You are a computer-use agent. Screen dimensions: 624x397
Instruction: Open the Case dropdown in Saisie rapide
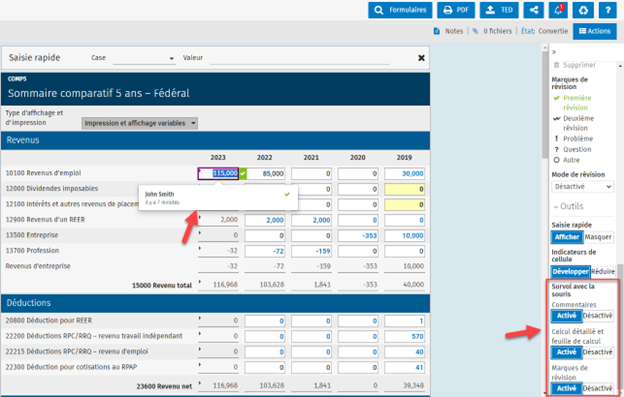point(144,58)
